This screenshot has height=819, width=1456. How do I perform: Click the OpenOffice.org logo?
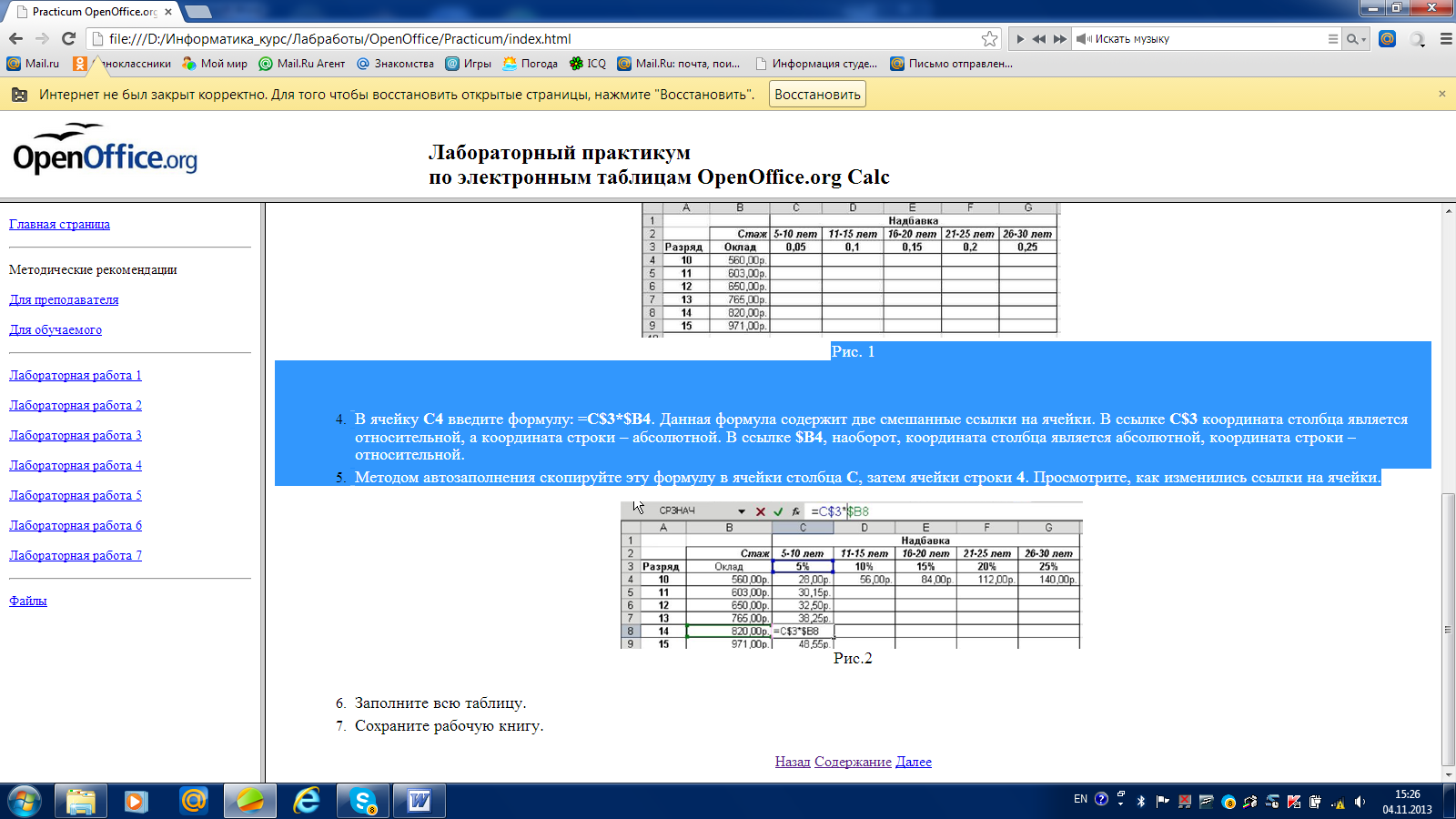point(105,149)
